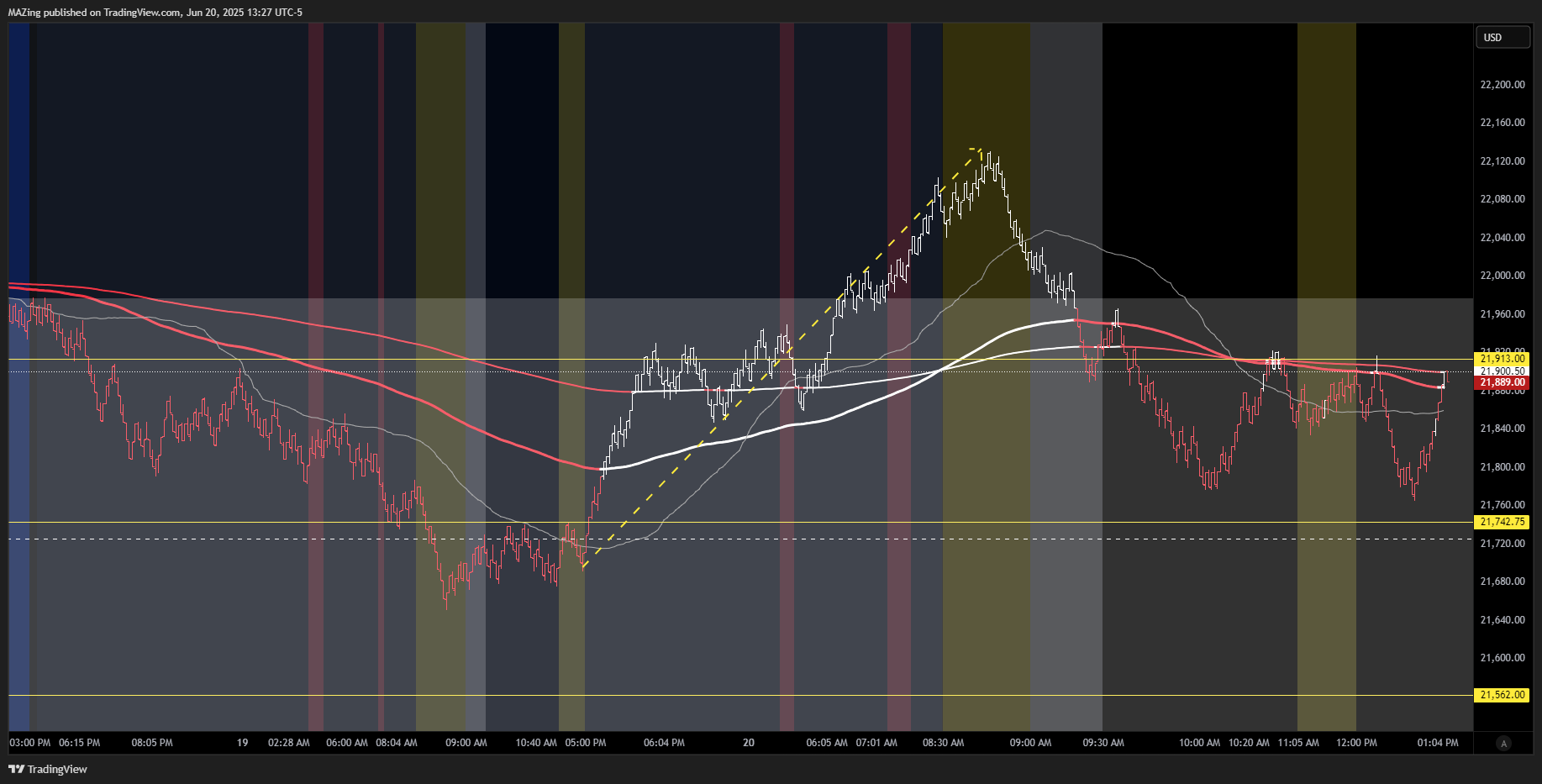The width and height of the screenshot is (1542, 784).
Task: Click the 21,760.00 price axis value
Action: click(1503, 505)
